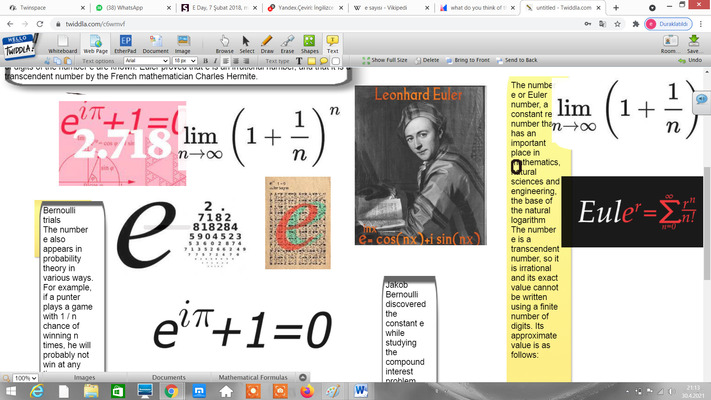The width and height of the screenshot is (711, 400).
Task: Click the zoom magnifier icon
Action: (x=6, y=378)
